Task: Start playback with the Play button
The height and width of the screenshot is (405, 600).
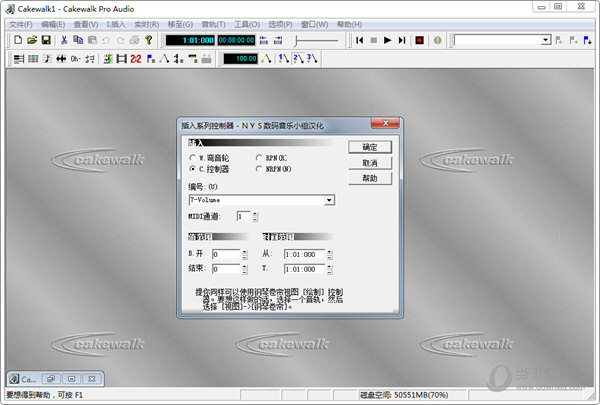Action: (387, 40)
